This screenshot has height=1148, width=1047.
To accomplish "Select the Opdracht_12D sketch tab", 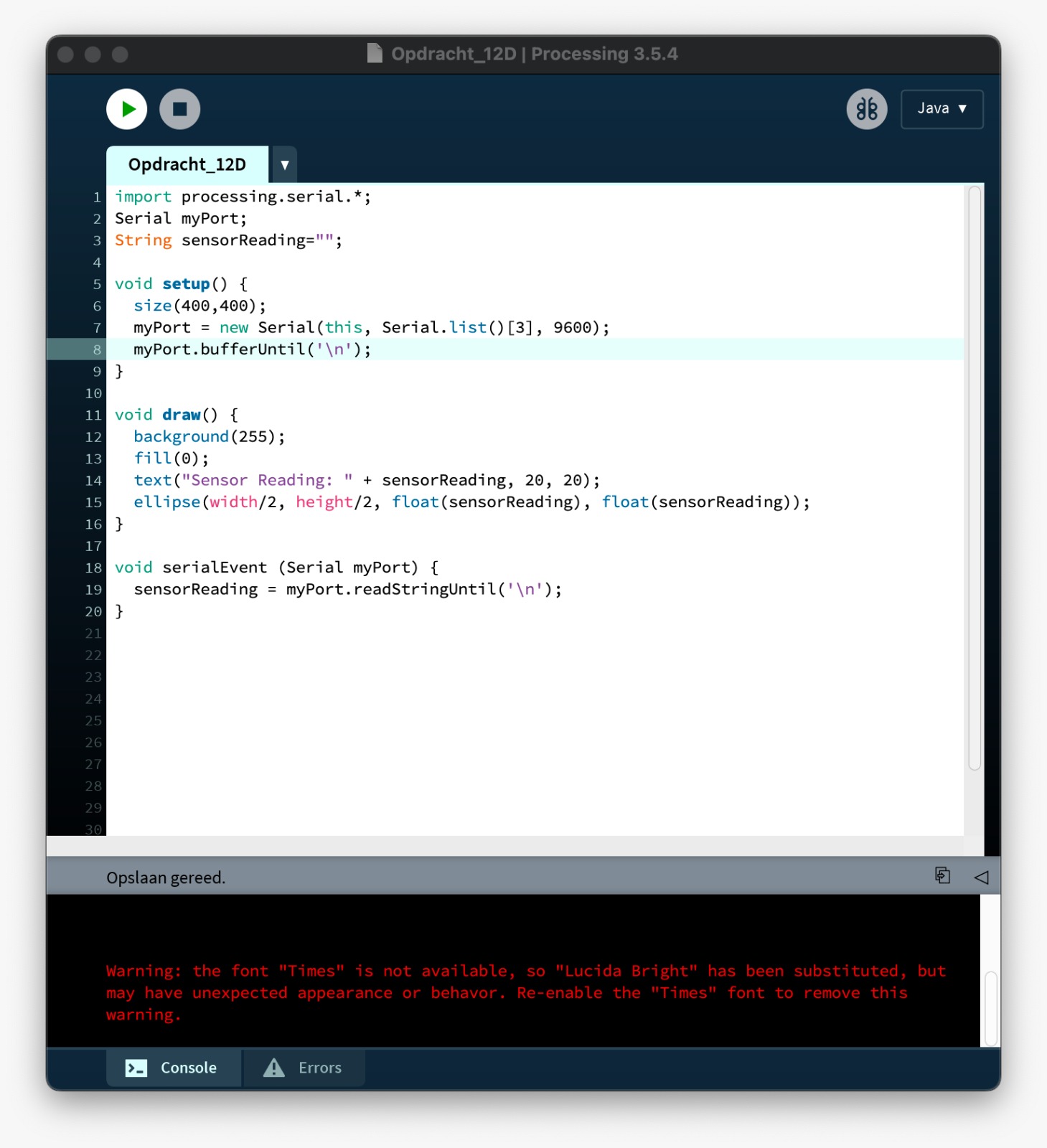I will 187,165.
